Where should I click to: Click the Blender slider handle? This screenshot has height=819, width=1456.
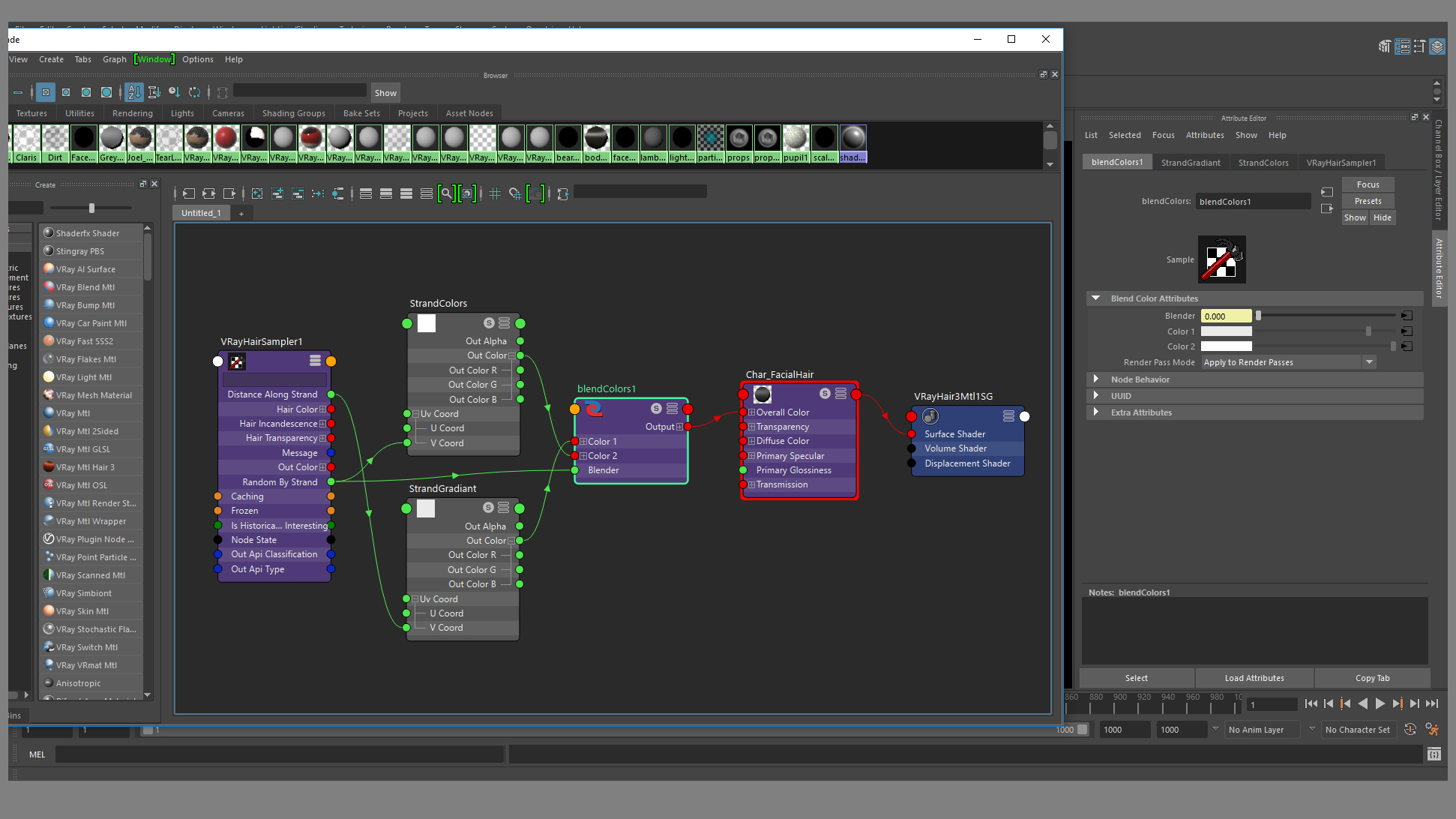pyautogui.click(x=1259, y=316)
